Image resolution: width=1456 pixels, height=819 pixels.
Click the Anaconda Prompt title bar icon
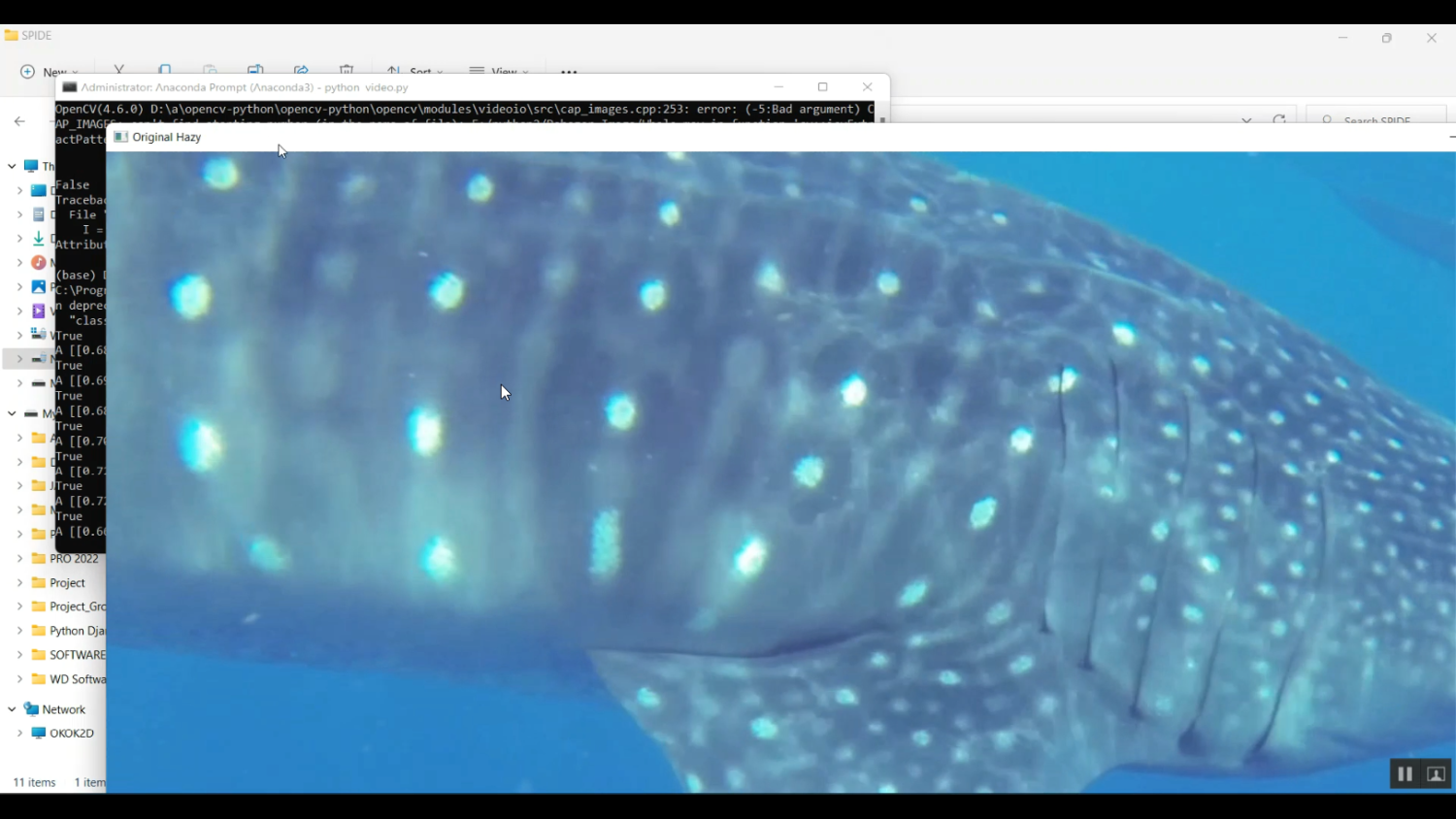pyautogui.click(x=69, y=87)
